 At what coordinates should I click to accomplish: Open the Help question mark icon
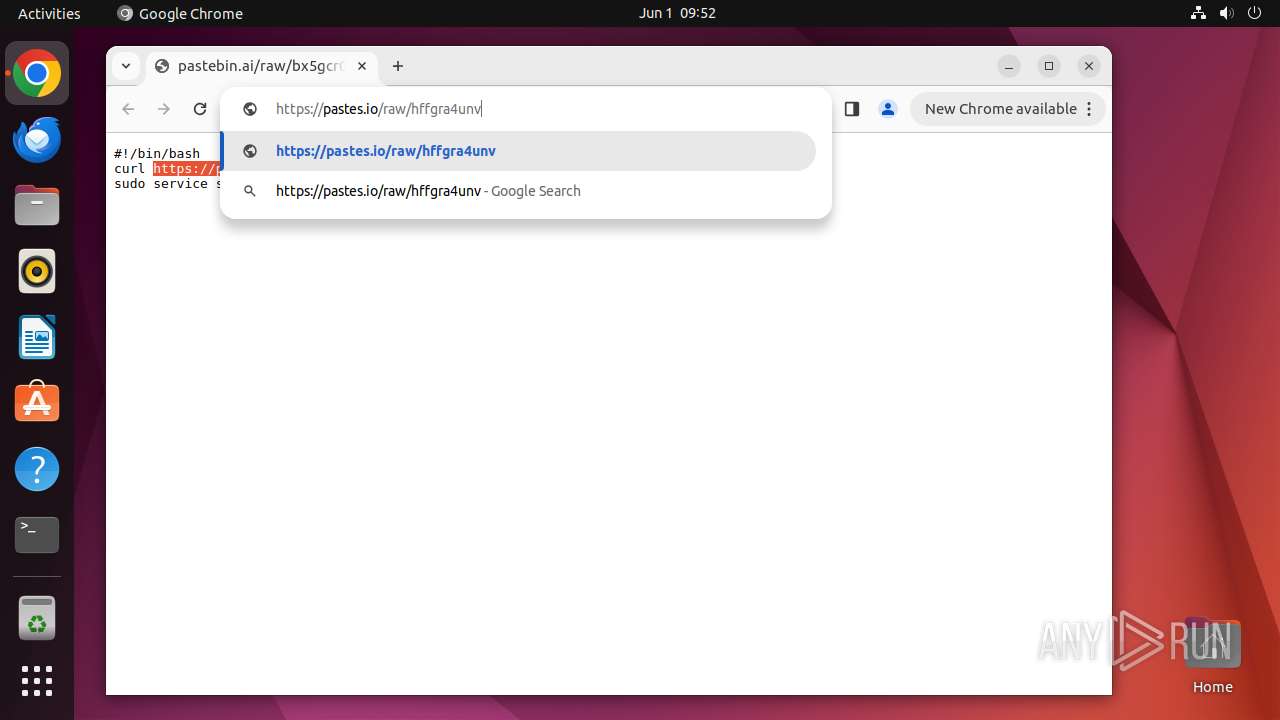(37, 469)
